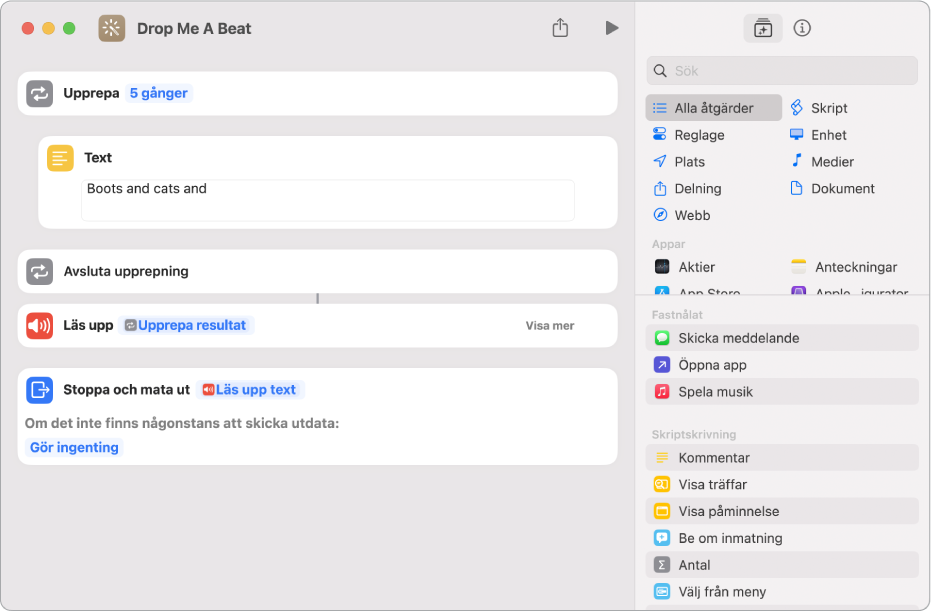Click the Upprepa action label
This screenshot has width=931, height=612.
[91, 93]
